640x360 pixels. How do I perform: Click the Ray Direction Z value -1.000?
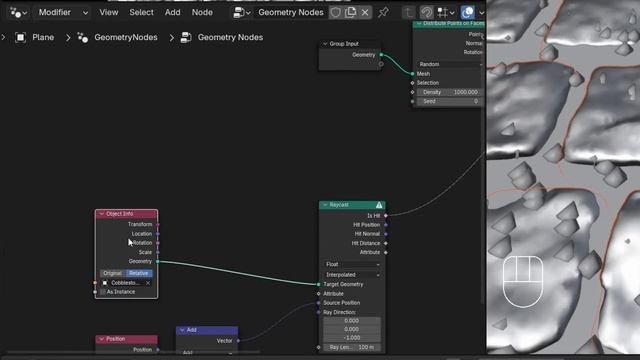352,338
